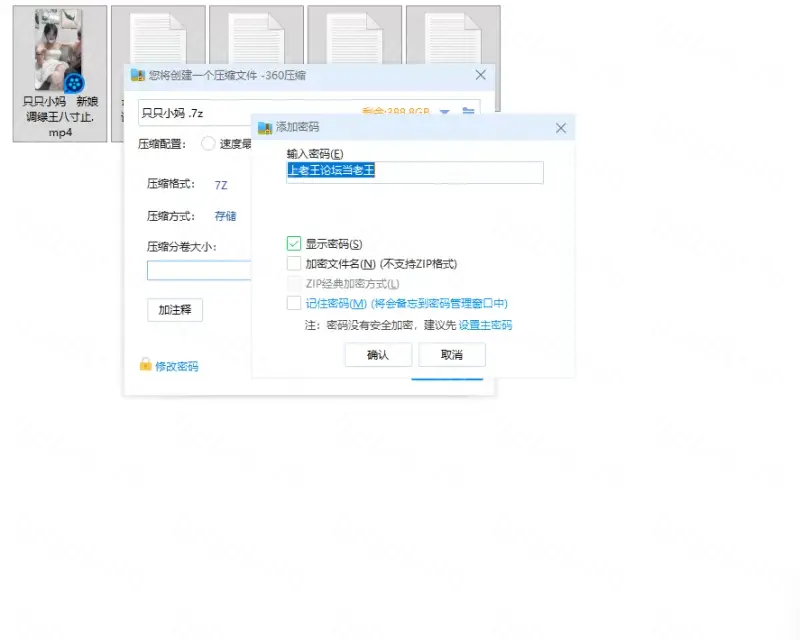The image size is (800, 640).
Task: Open the 设置主密码 link
Action: click(485, 325)
